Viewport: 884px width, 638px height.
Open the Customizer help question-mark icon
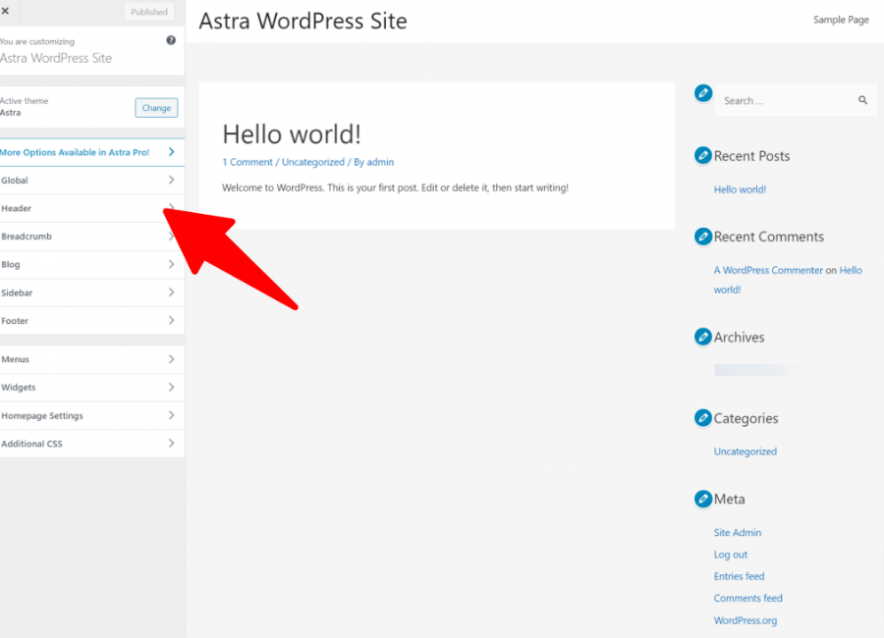171,40
